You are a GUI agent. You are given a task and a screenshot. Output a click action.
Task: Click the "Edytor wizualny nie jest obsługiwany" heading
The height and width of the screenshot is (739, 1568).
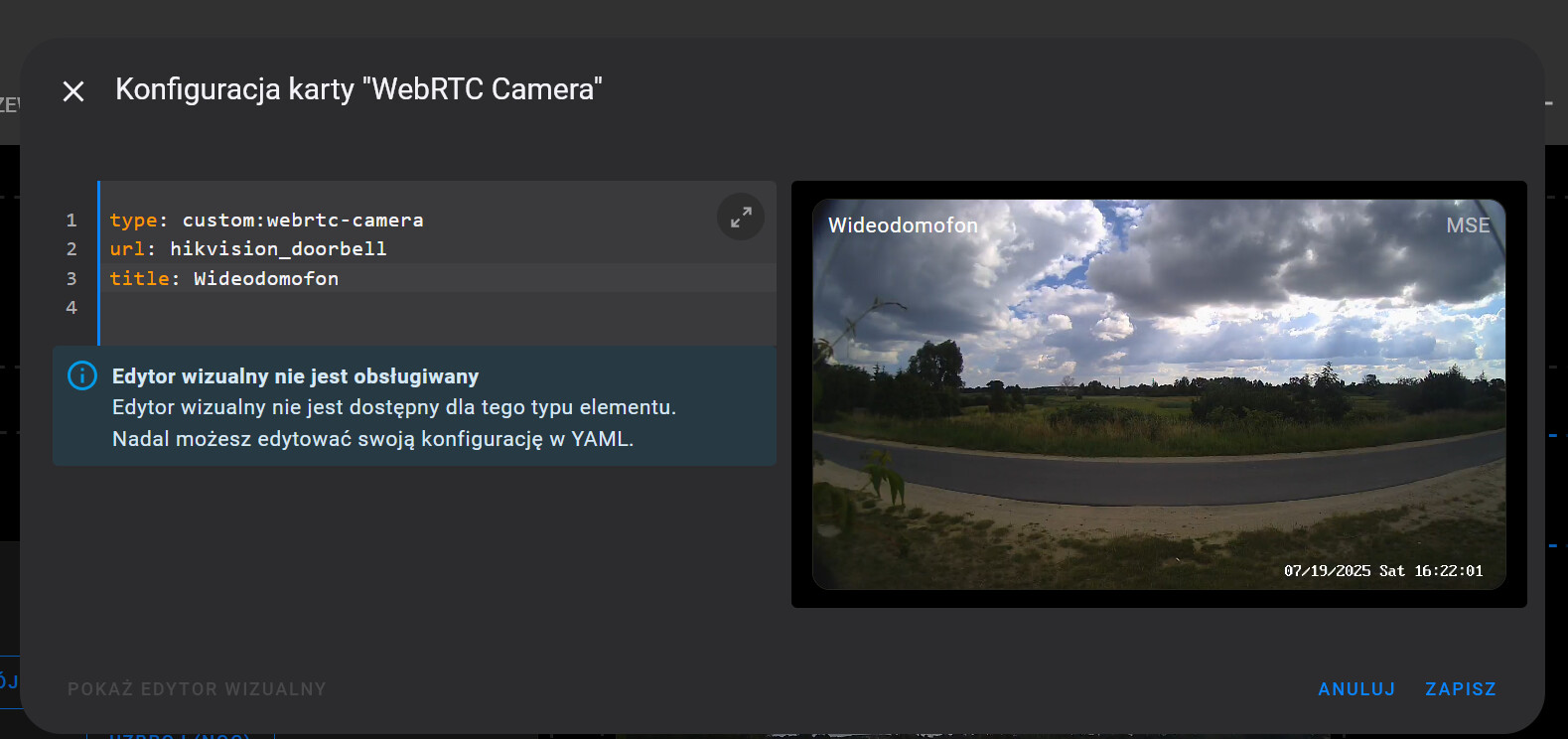click(295, 376)
